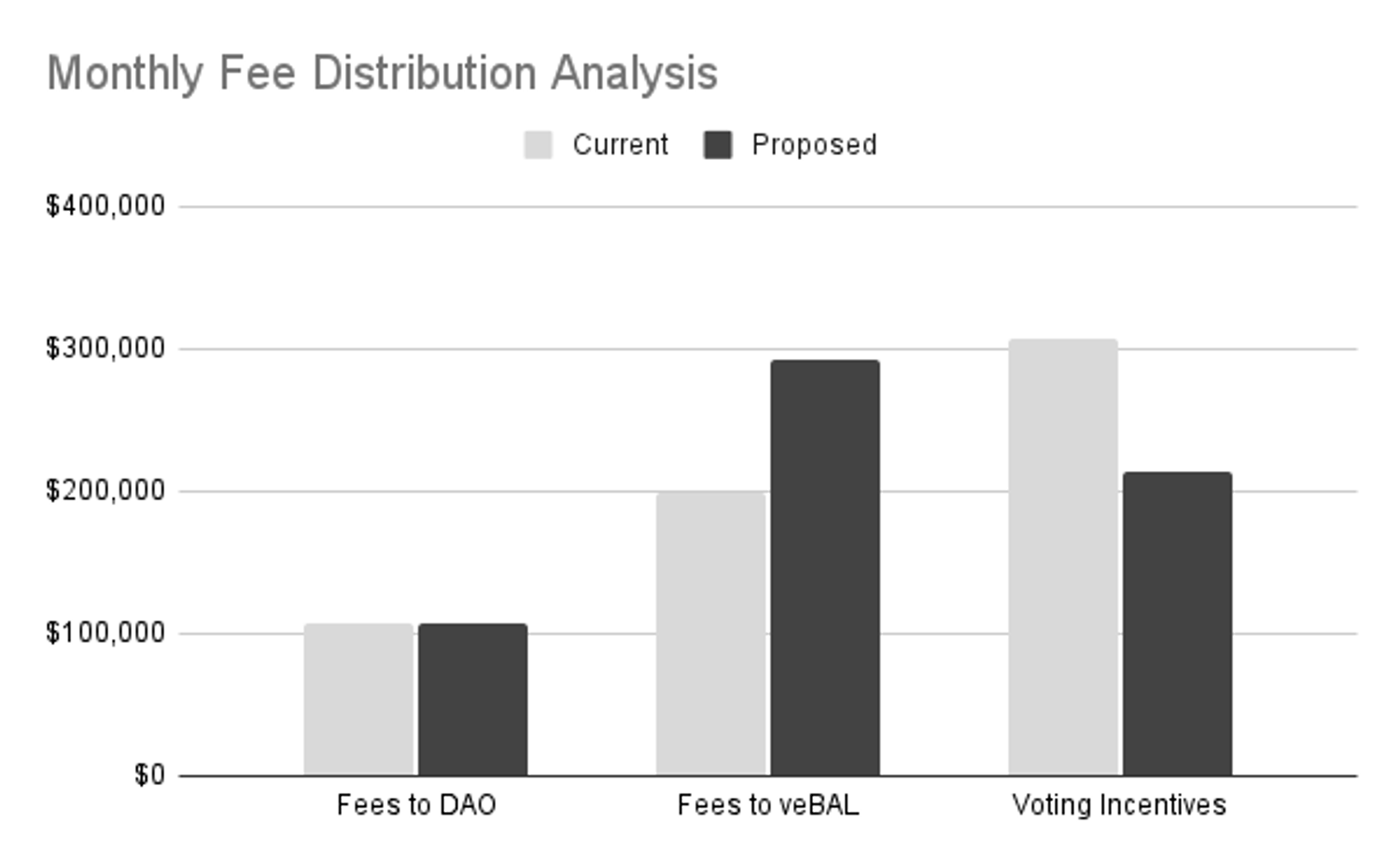Click the $400,000 horizontal gridline
Screen dimensions: 1400x866
(765, 206)
